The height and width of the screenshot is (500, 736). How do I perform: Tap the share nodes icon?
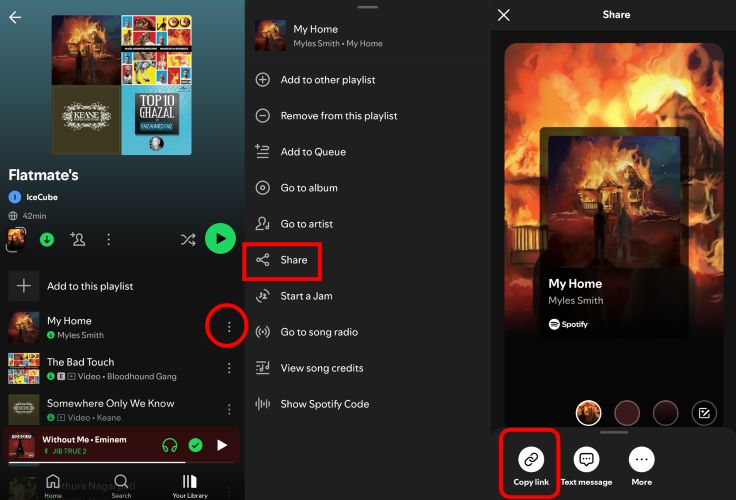tap(262, 260)
